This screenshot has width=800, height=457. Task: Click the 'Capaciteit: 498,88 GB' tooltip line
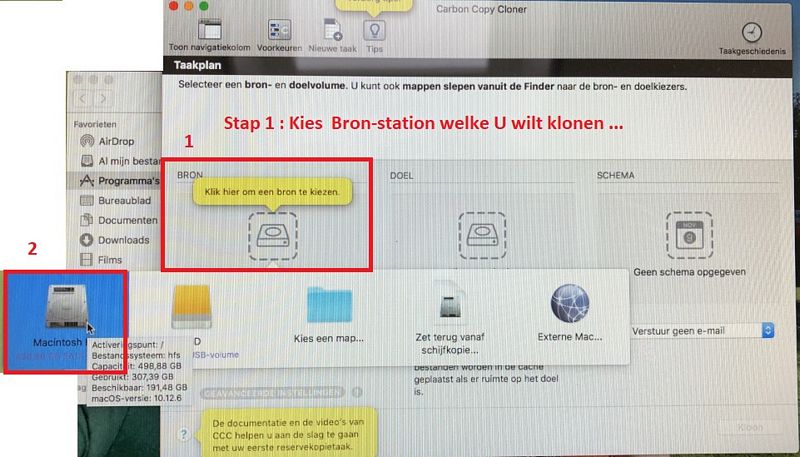coord(137,366)
